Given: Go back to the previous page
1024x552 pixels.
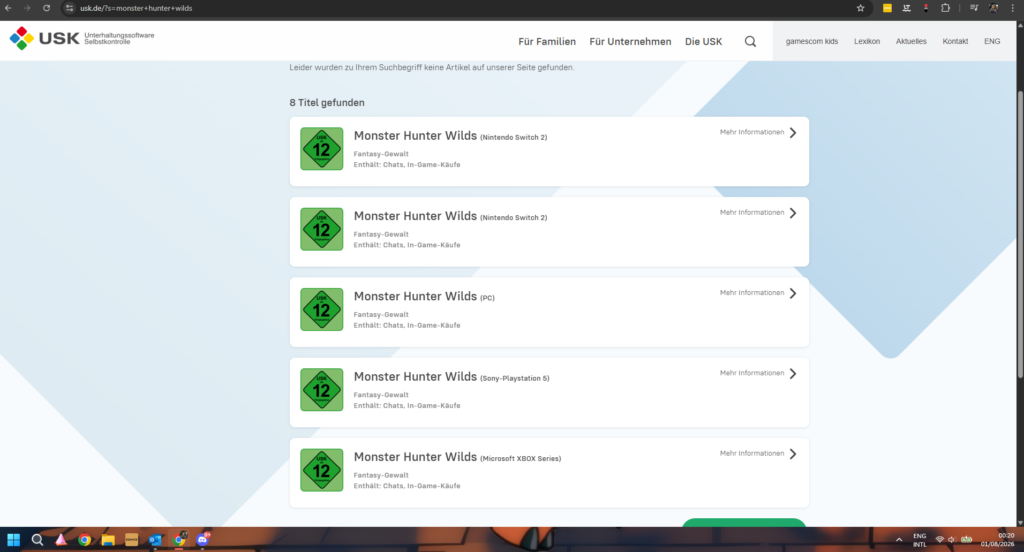Looking at the screenshot, I should [8, 8].
